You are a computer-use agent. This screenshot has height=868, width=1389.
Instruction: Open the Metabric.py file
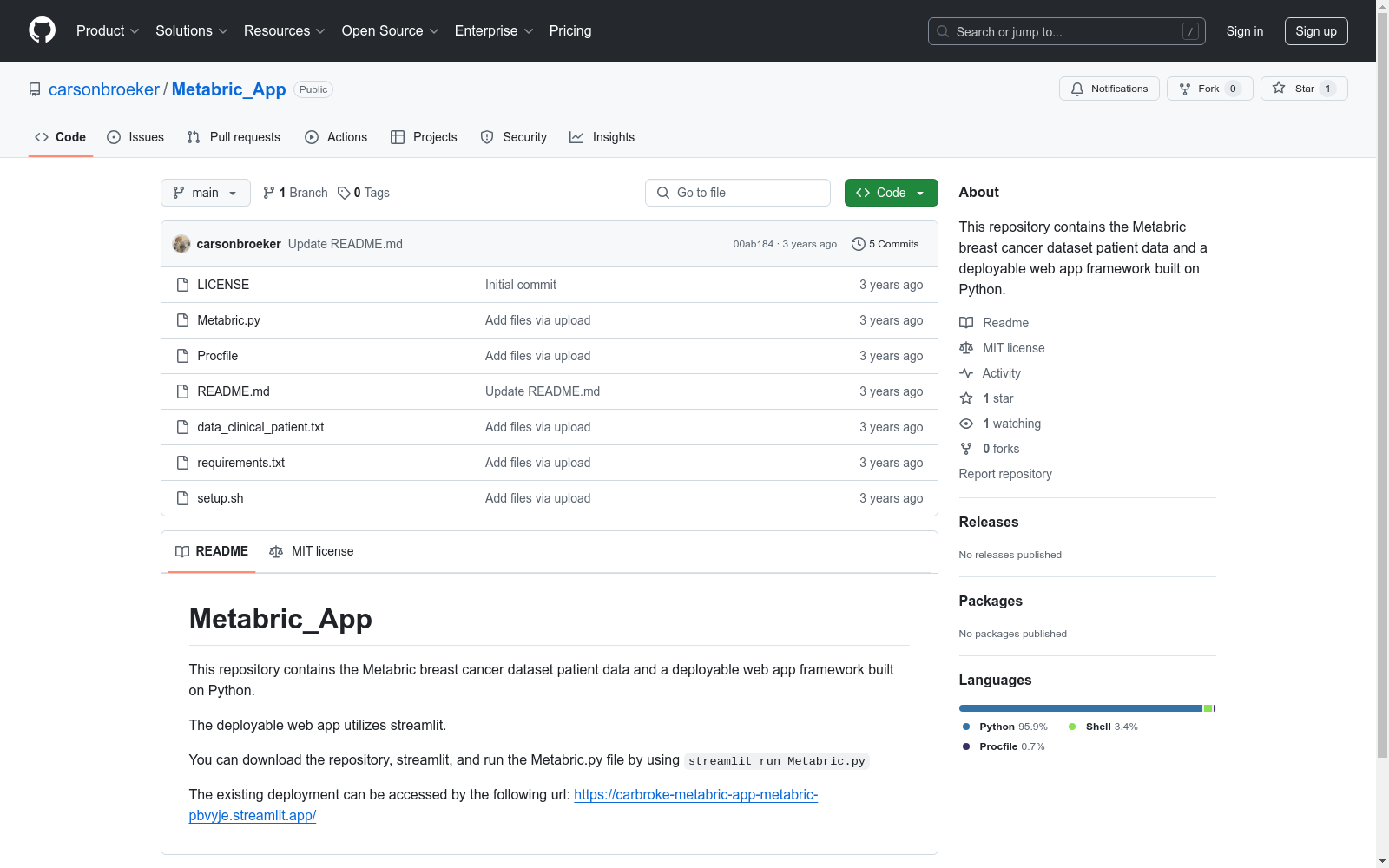click(228, 320)
